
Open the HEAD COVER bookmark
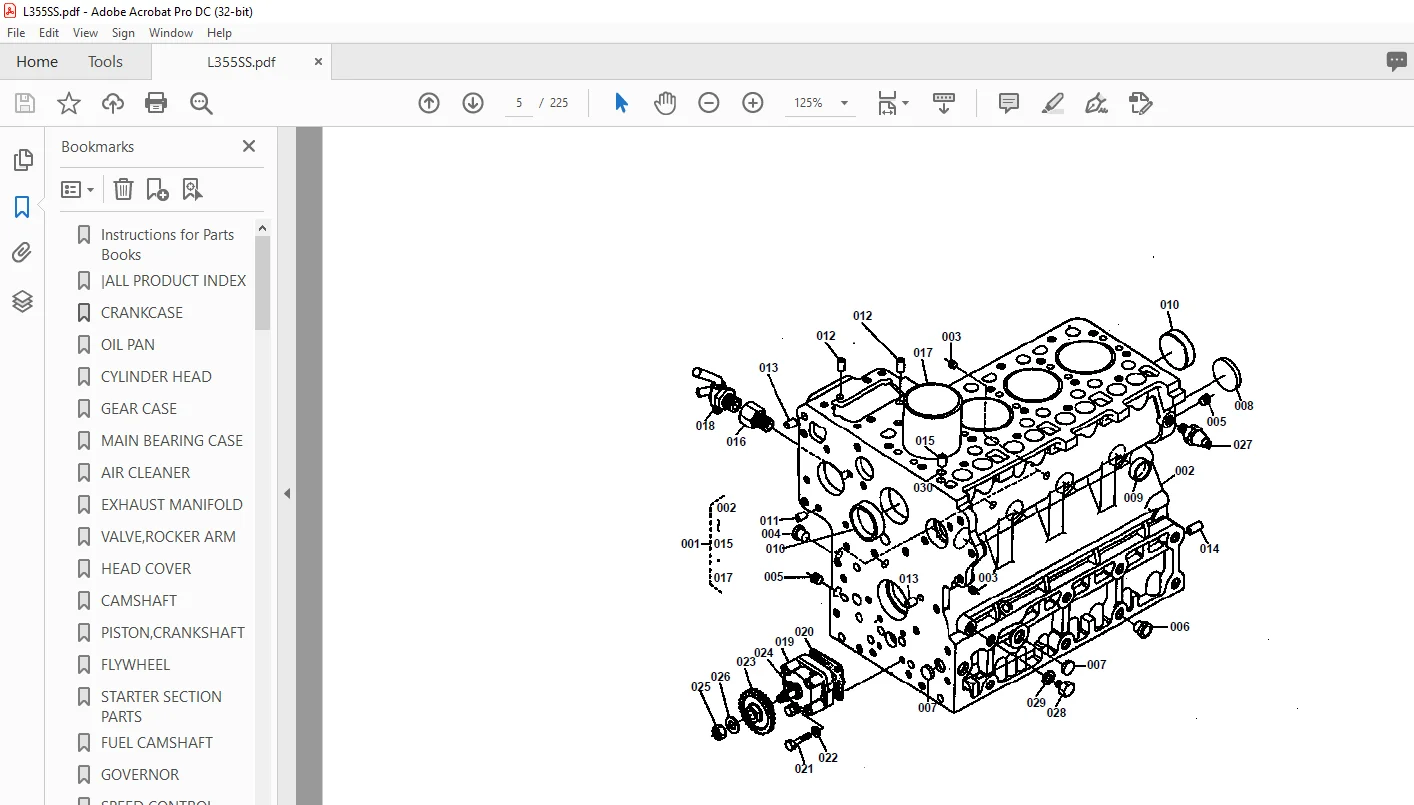click(x=146, y=568)
